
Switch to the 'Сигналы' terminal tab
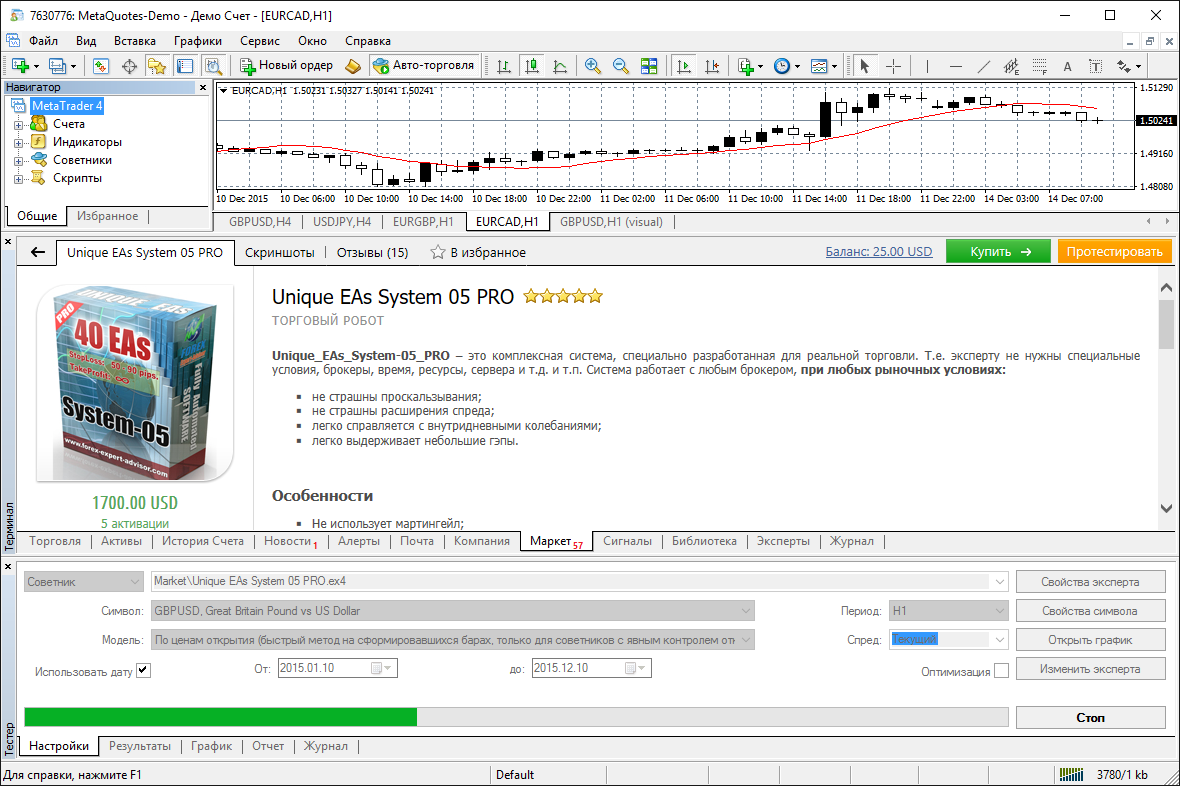[627, 541]
